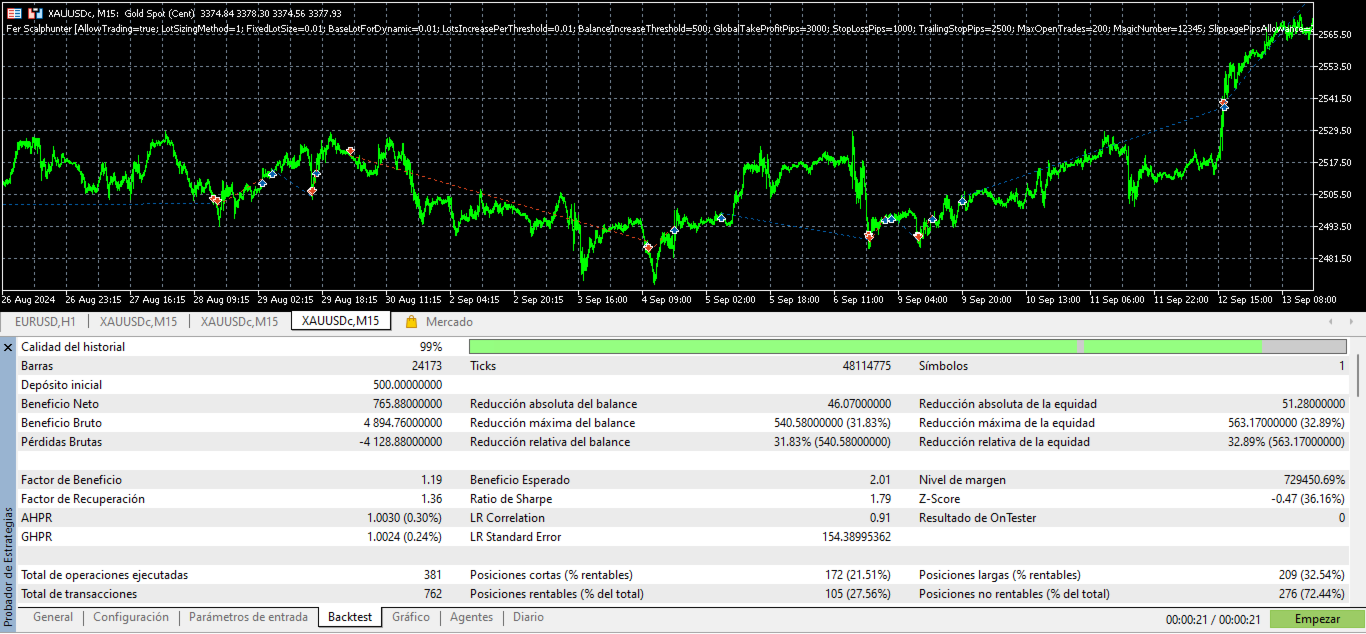This screenshot has height=634, width=1366.
Task: Select Reducción máxima de la equidad value 563.17000000 (32.89%)
Action: (1286, 423)
